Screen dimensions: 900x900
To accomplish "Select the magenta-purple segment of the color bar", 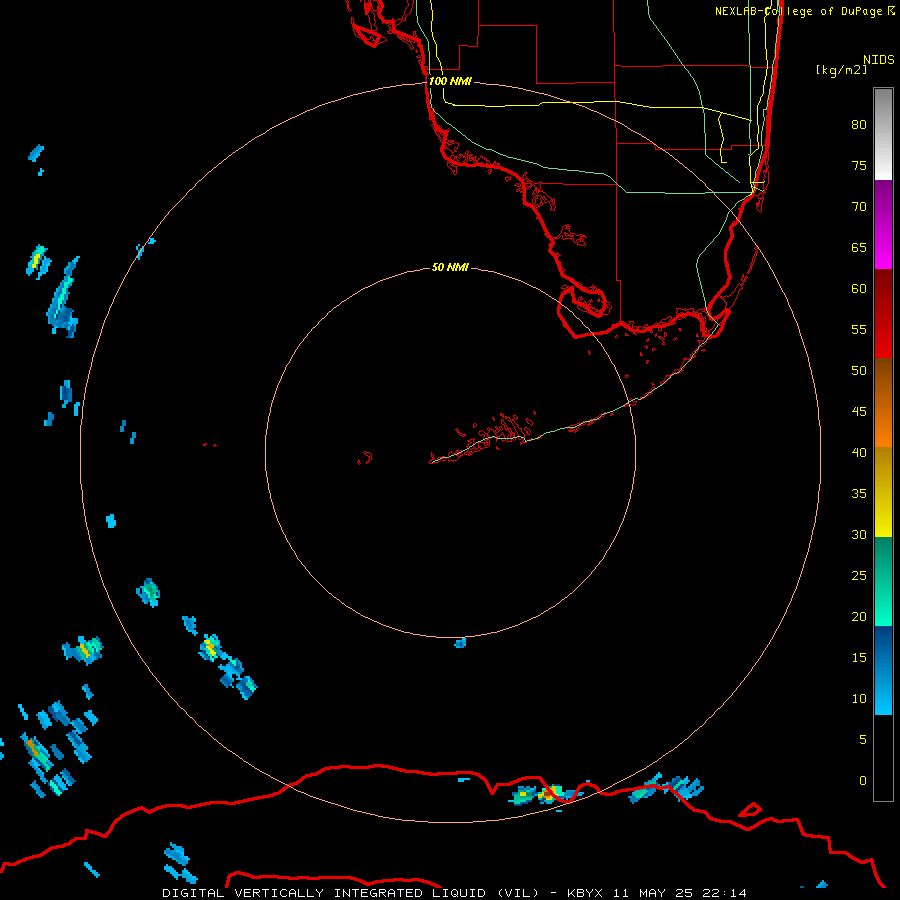I will point(883,224).
